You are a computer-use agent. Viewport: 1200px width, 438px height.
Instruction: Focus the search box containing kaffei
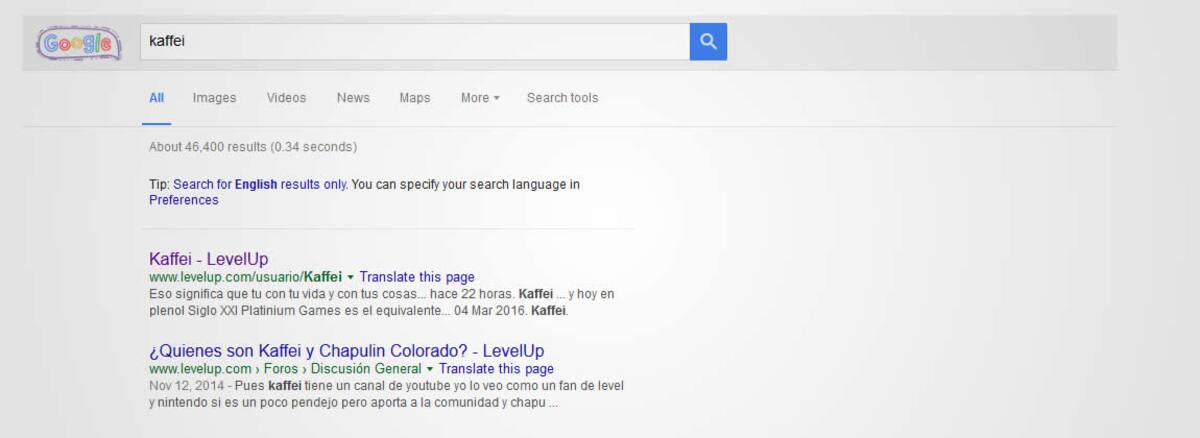click(415, 41)
